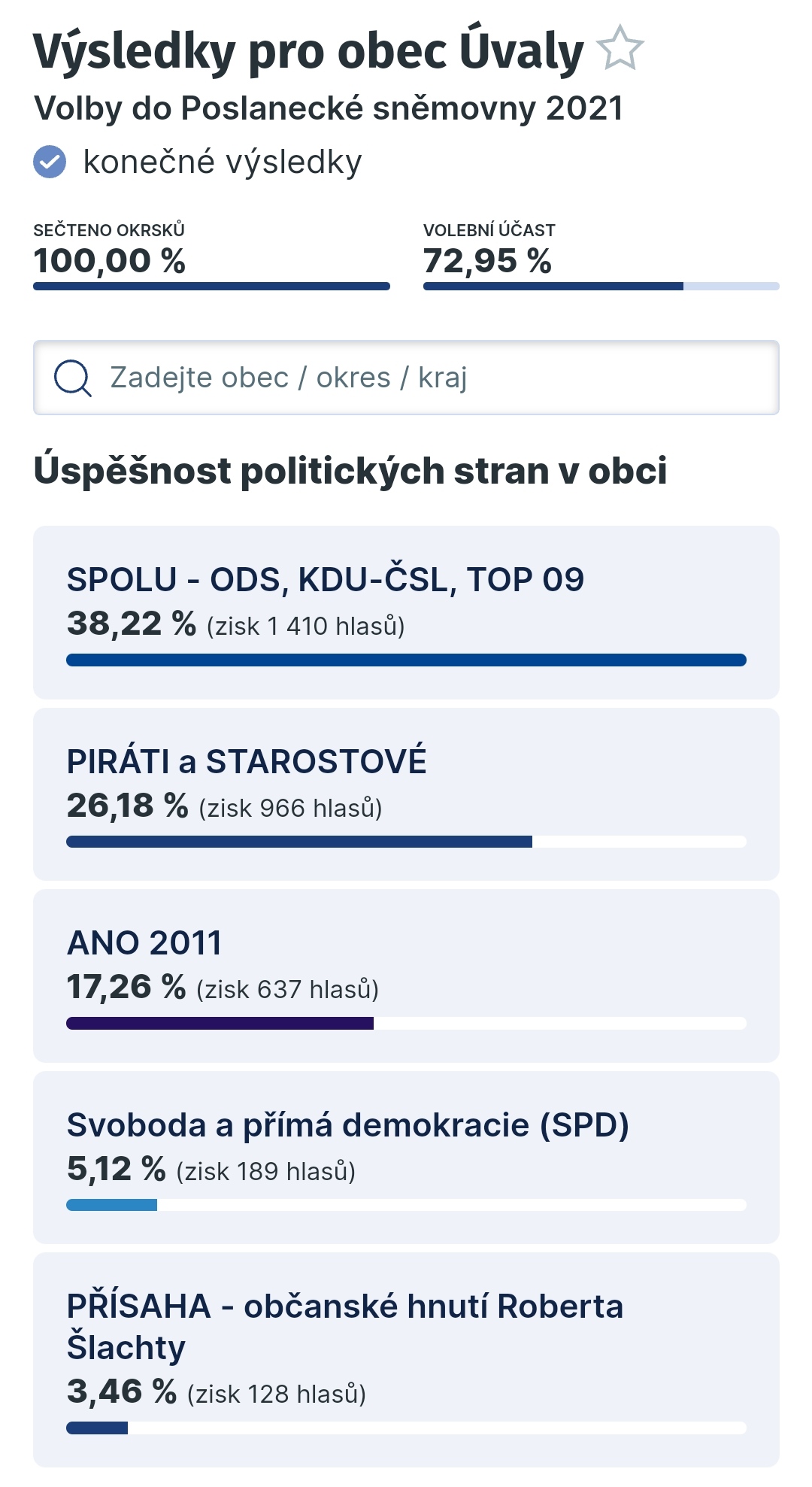Click the counted districts progress bar
Viewport: 812px width, 1487px height.
(211, 286)
